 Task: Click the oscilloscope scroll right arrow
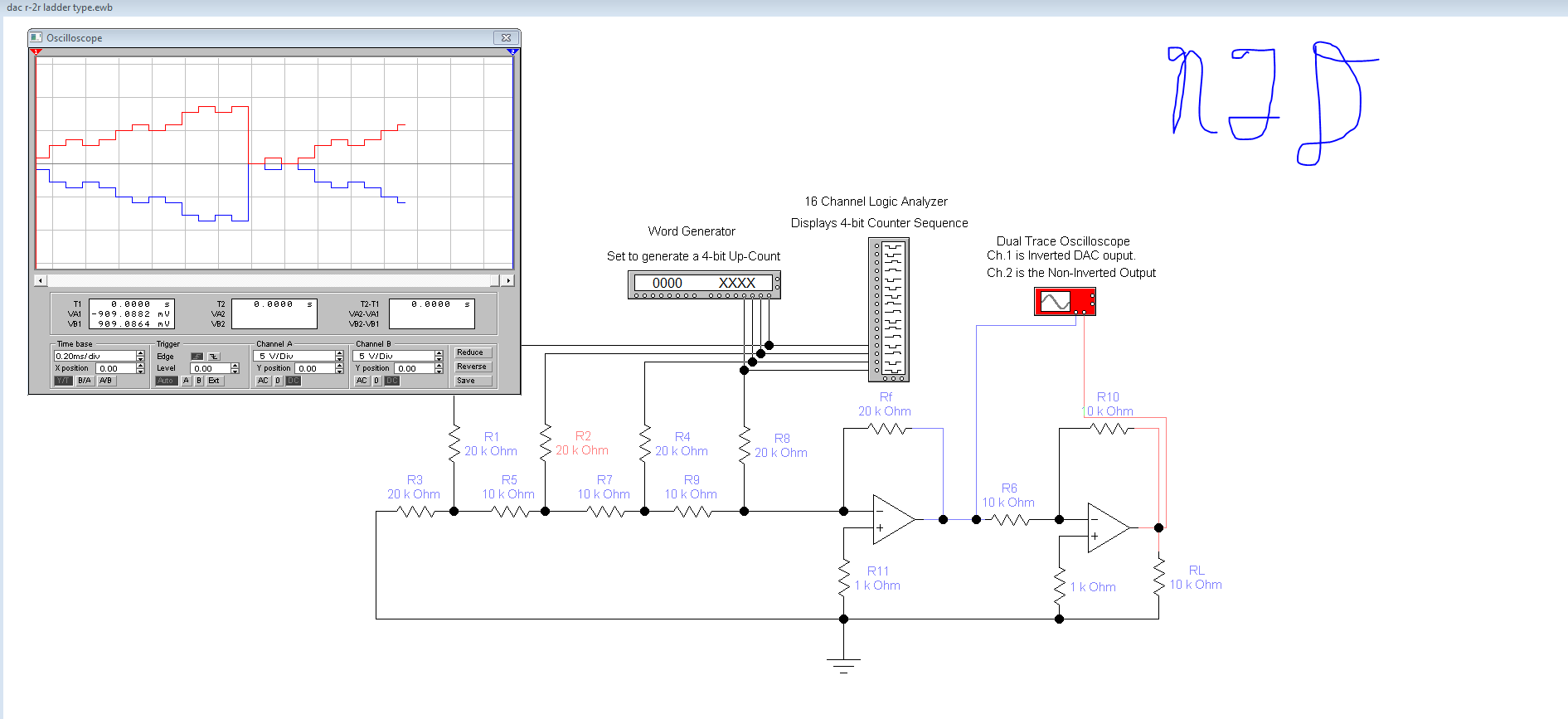[508, 280]
